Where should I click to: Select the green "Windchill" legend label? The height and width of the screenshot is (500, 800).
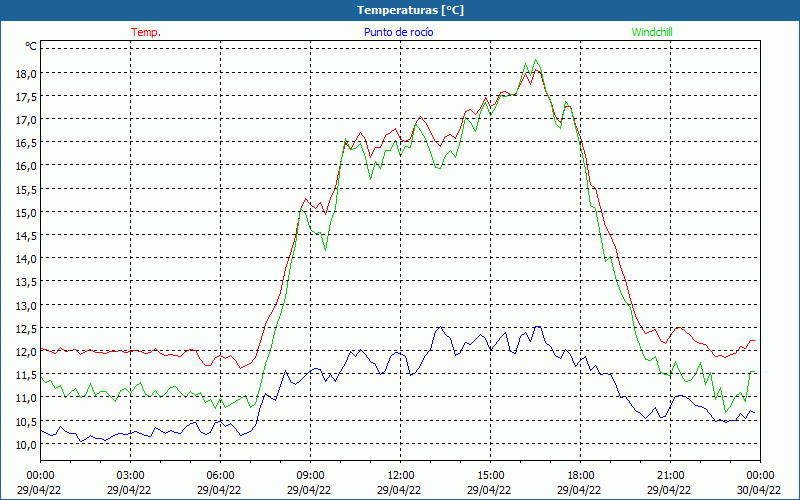click(652, 32)
